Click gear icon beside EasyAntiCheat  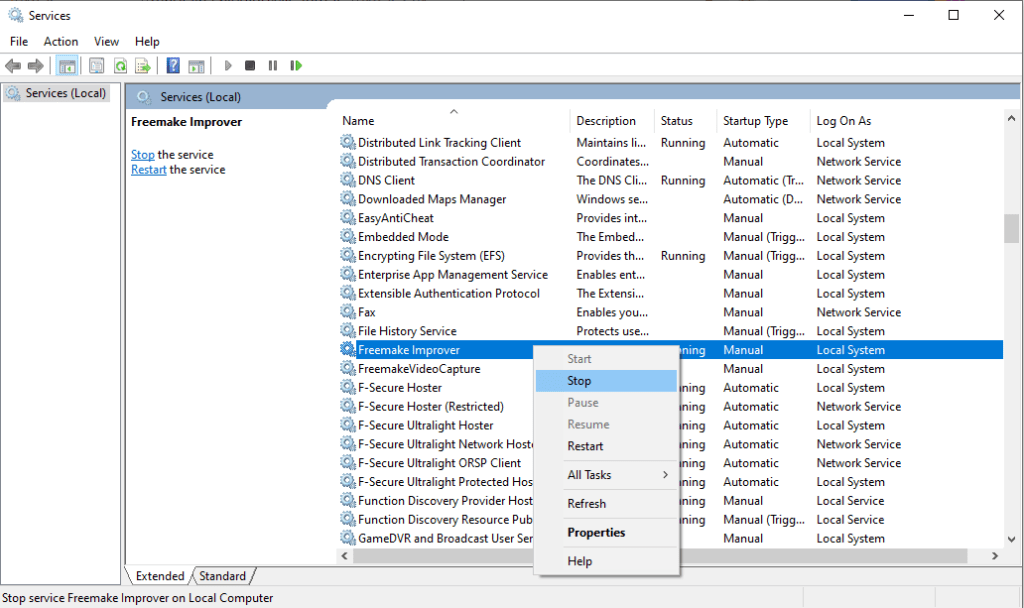348,217
